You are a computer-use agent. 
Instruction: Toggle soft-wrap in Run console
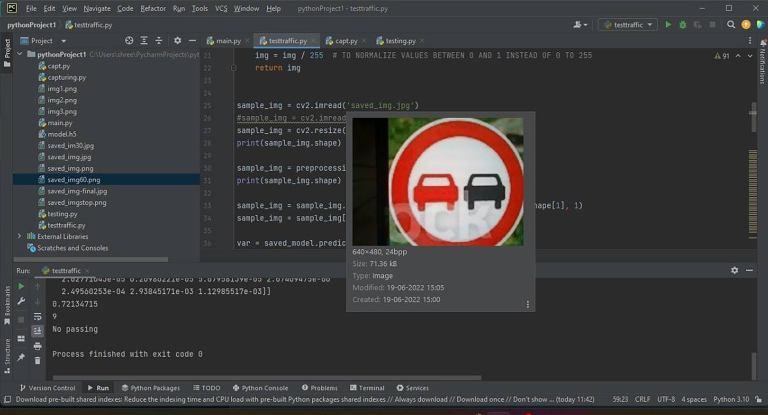(x=37, y=315)
